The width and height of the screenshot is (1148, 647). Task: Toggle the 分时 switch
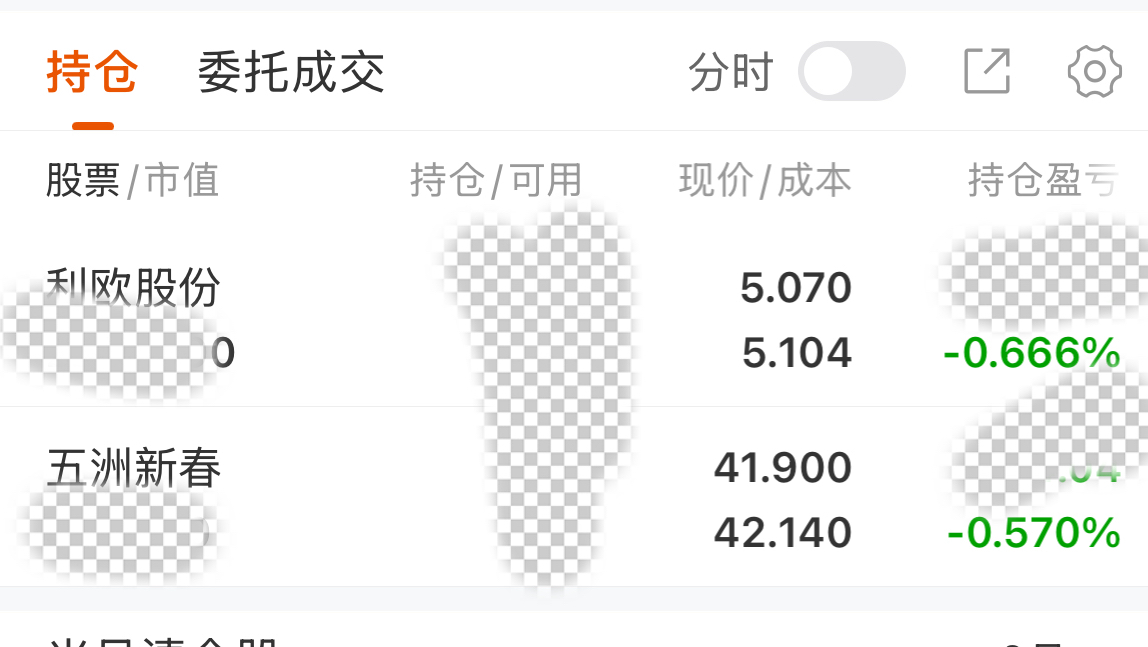(x=851, y=71)
